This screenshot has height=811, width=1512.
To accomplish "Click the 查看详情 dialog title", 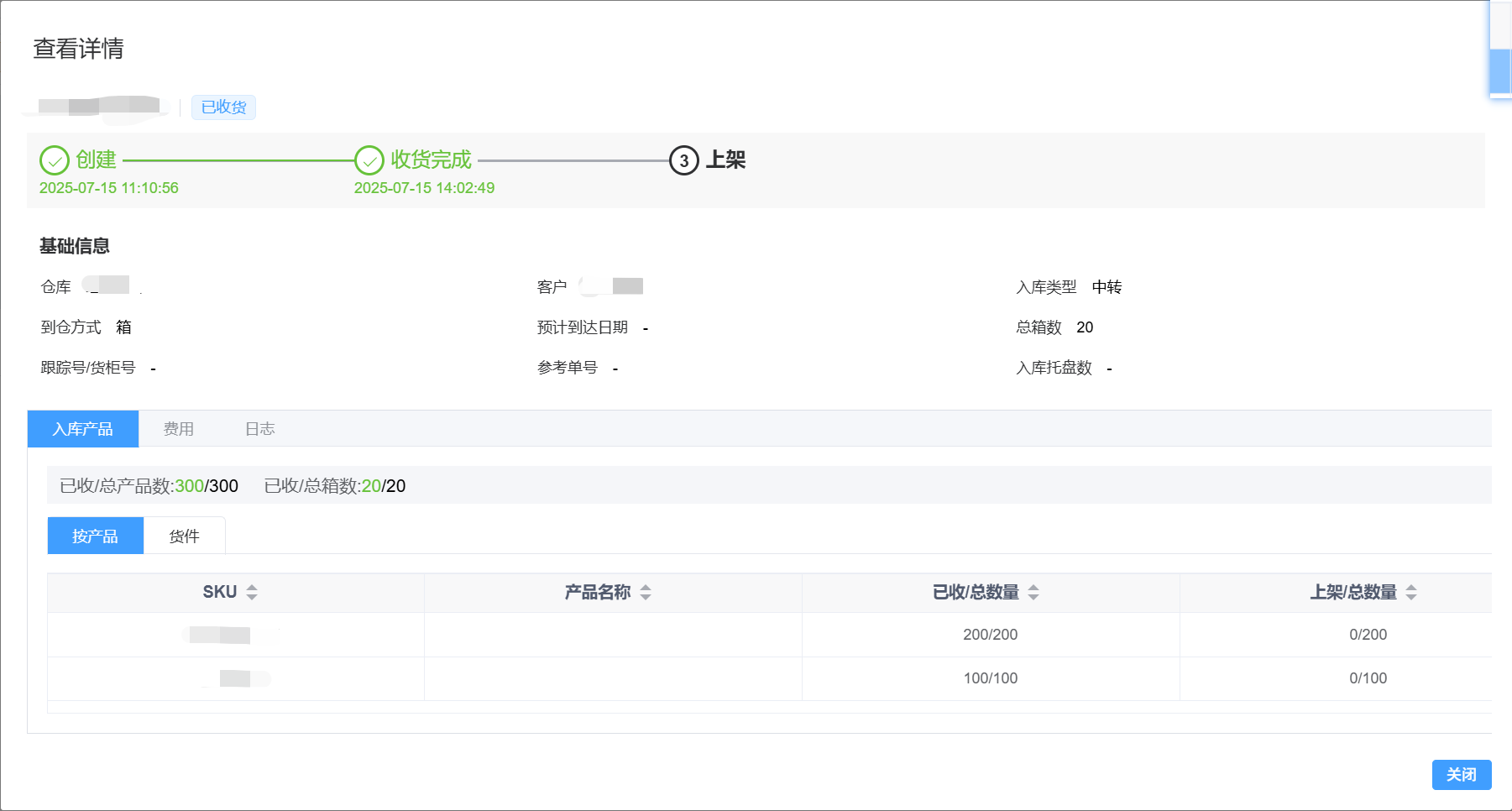I will [x=78, y=50].
